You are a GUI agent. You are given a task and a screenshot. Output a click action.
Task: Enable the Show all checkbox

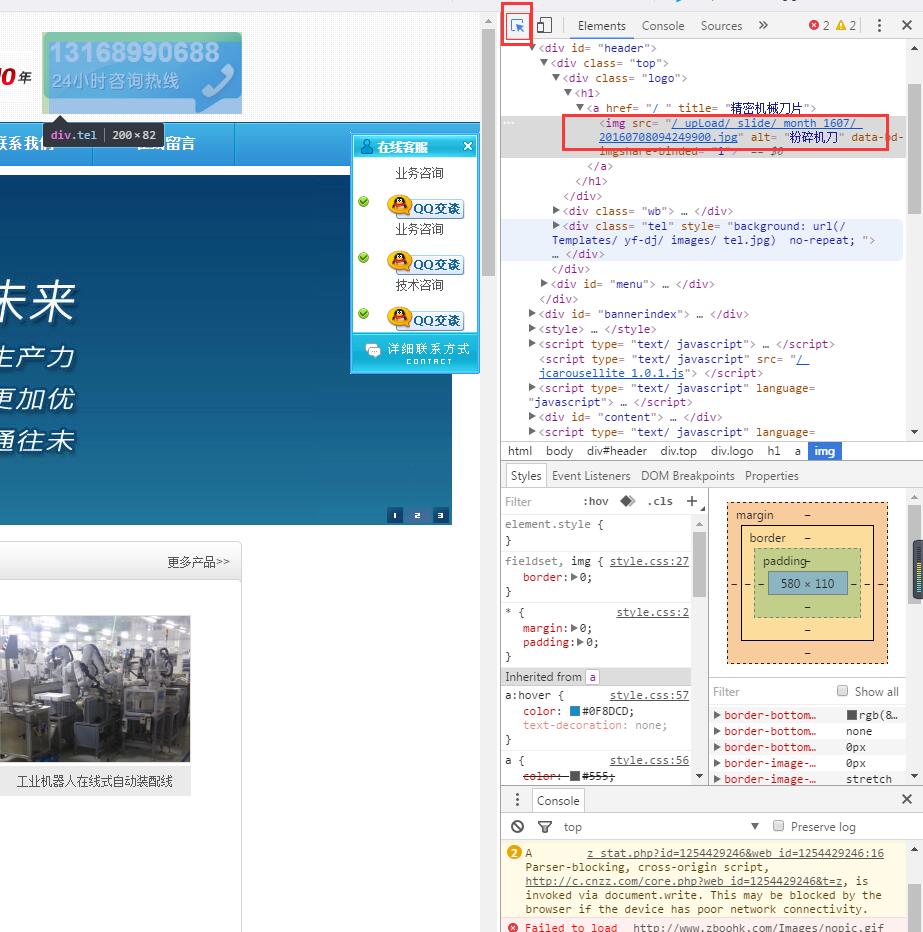(x=842, y=691)
